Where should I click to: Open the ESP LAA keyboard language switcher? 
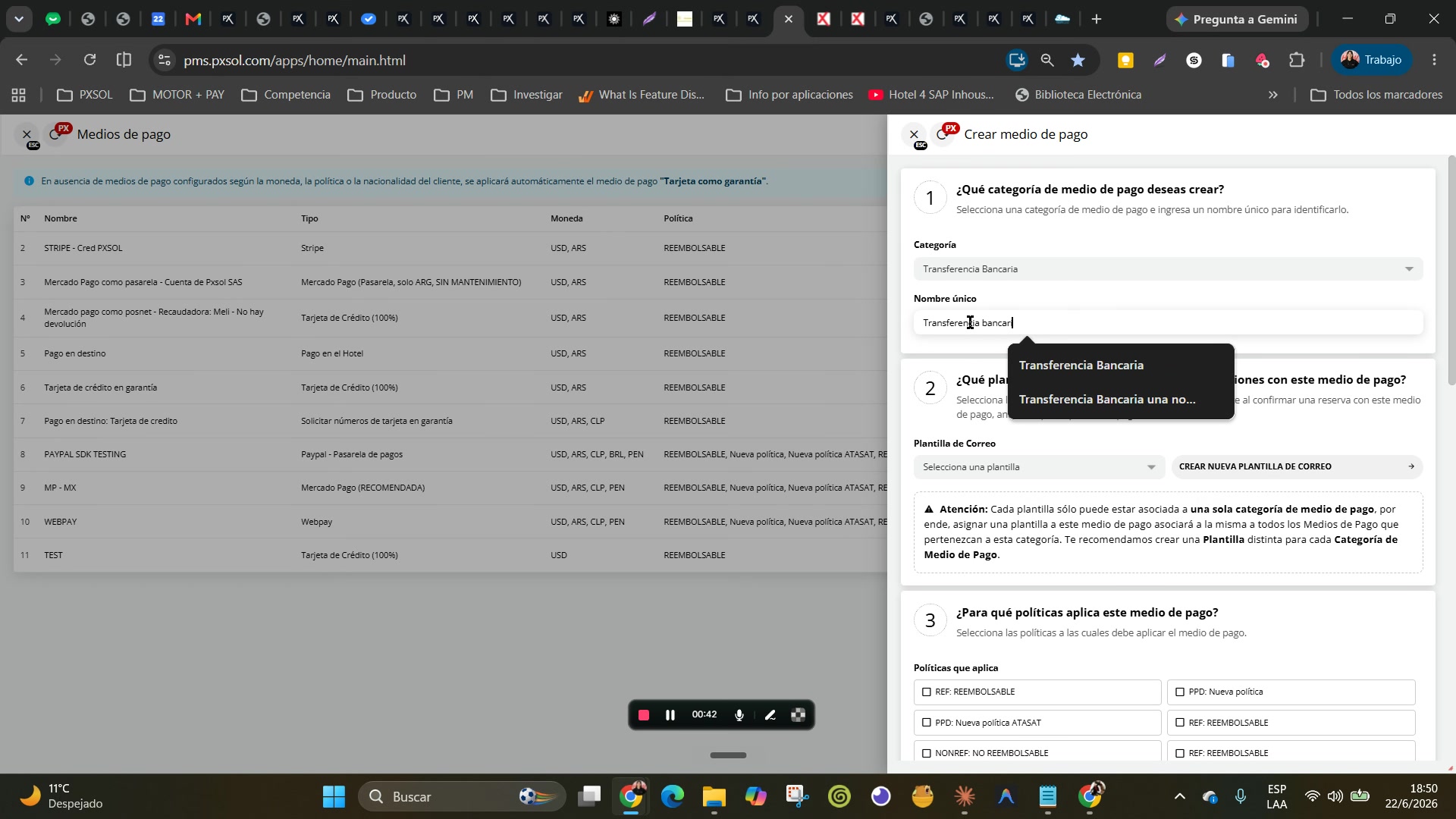click(1277, 797)
